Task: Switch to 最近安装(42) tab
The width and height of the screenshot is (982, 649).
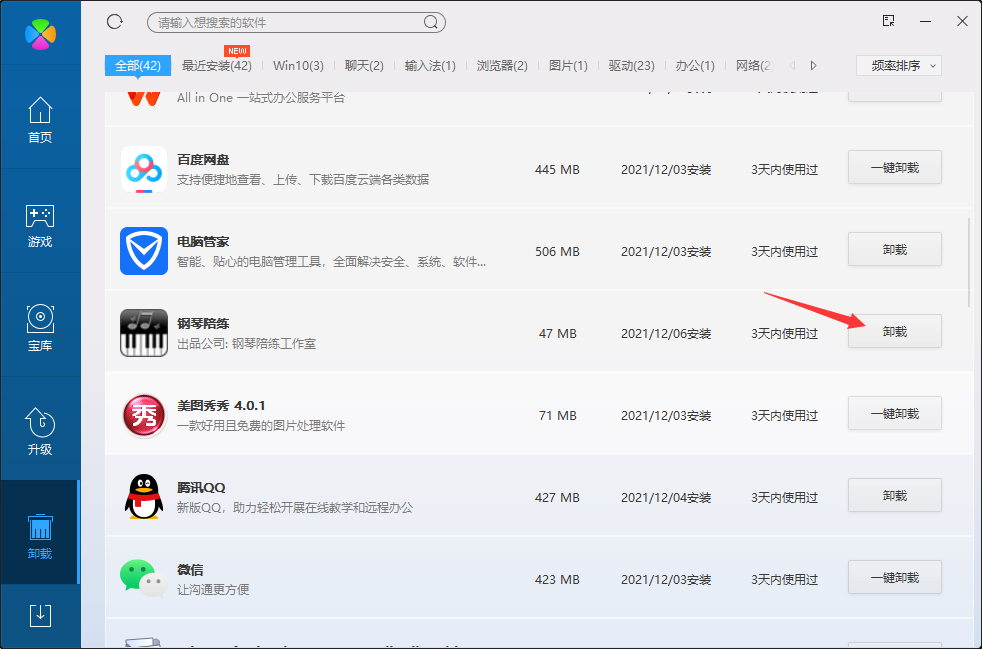Action: 217,66
